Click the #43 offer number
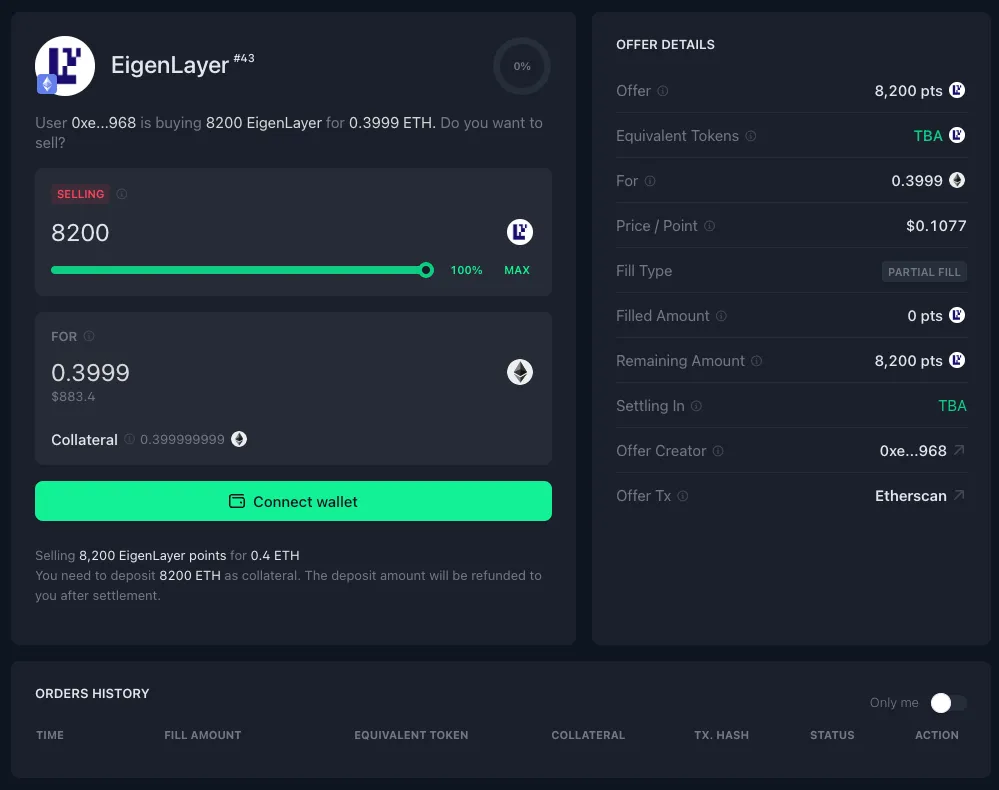Image resolution: width=999 pixels, height=790 pixels. coord(244,58)
